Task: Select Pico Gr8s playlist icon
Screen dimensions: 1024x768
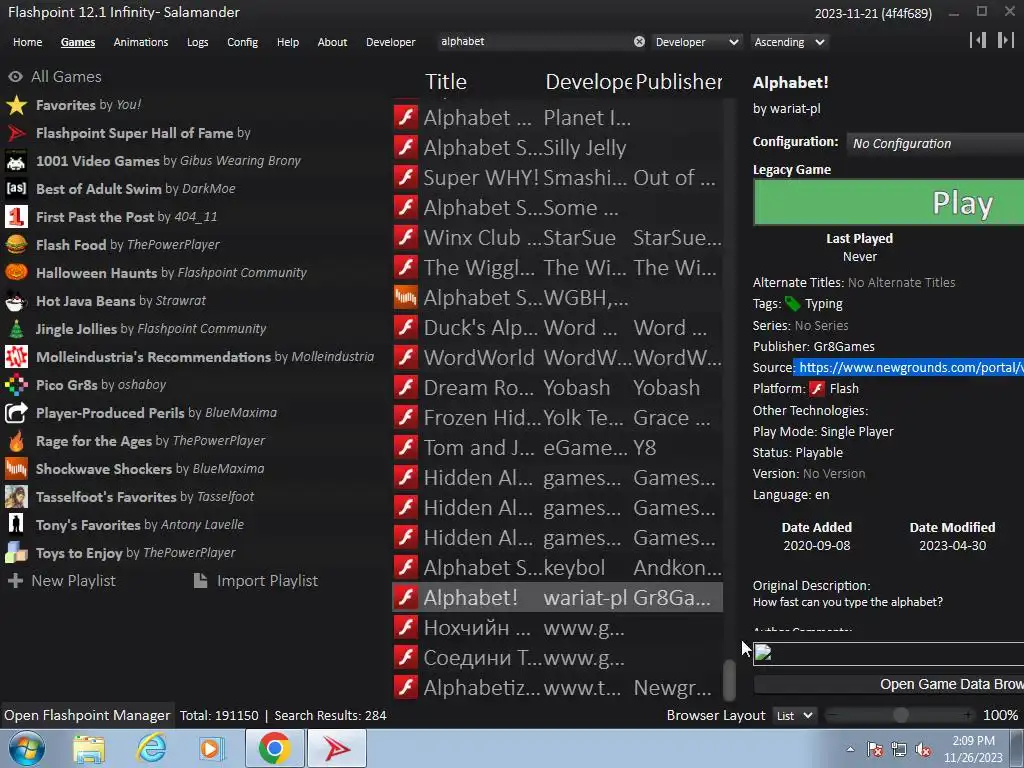Action: (x=16, y=385)
